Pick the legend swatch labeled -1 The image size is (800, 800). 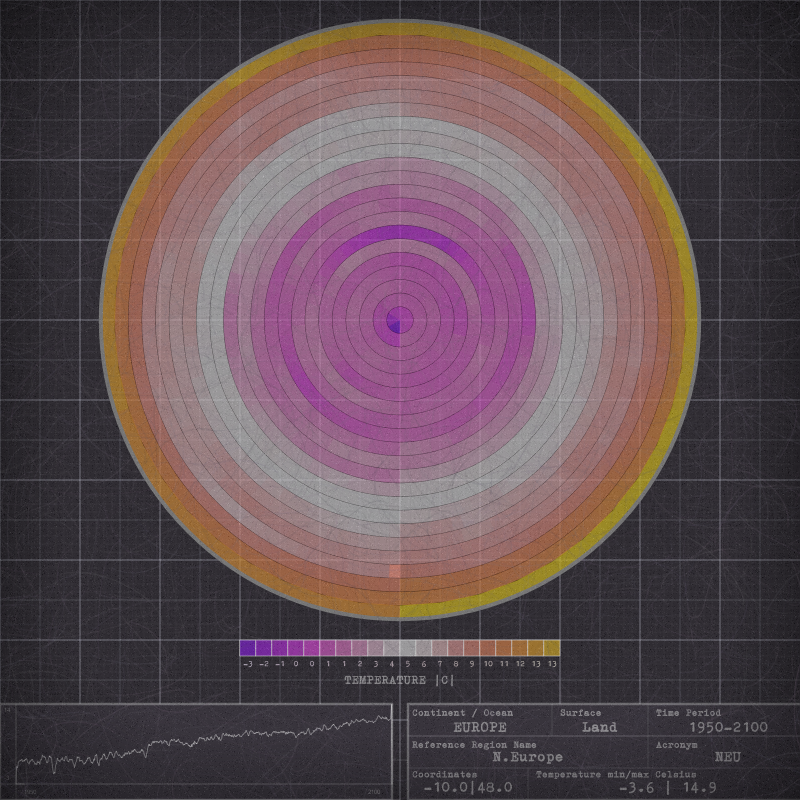280,648
